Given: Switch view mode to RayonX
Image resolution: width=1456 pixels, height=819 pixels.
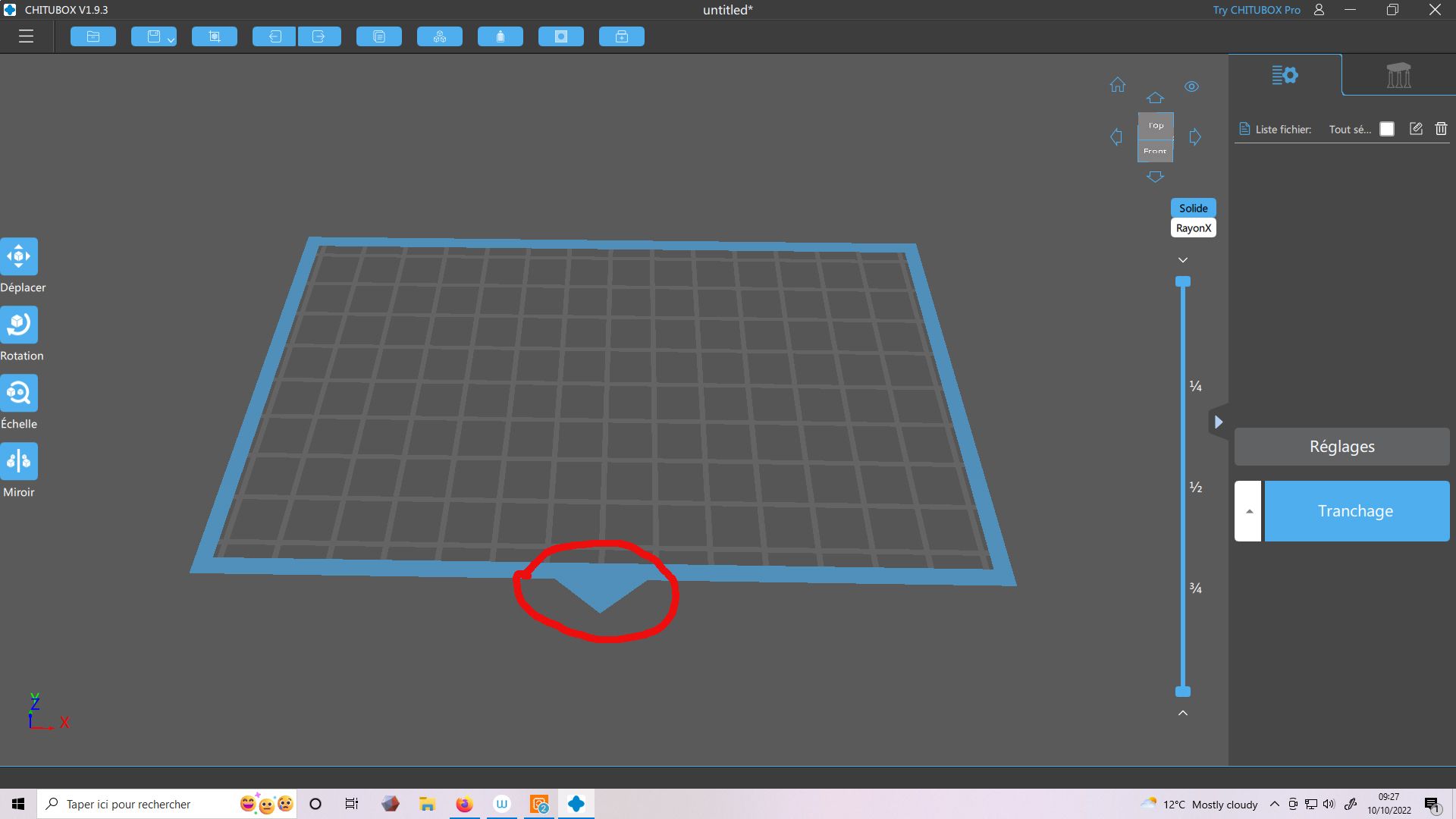Looking at the screenshot, I should pyautogui.click(x=1193, y=227).
